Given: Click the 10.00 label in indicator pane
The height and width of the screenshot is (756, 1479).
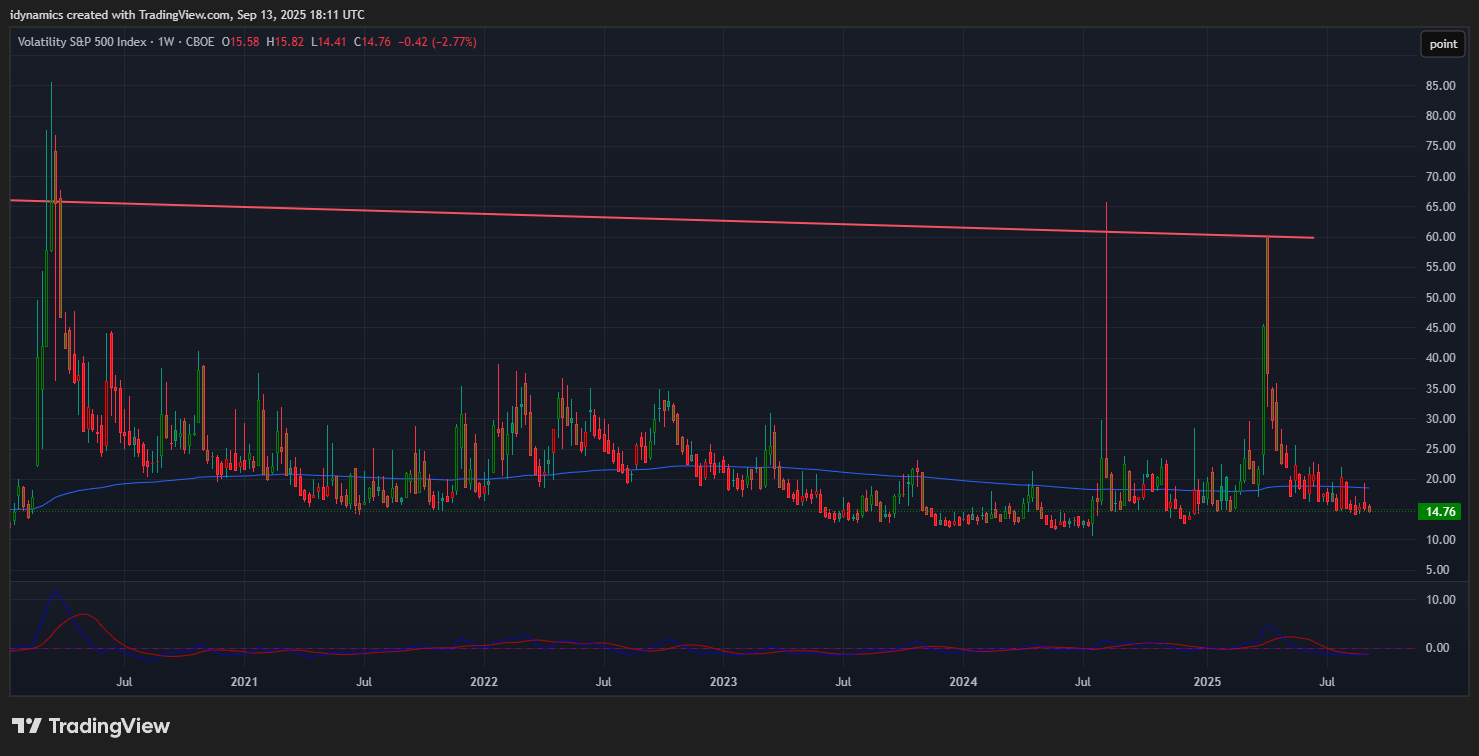Looking at the screenshot, I should point(1439,600).
